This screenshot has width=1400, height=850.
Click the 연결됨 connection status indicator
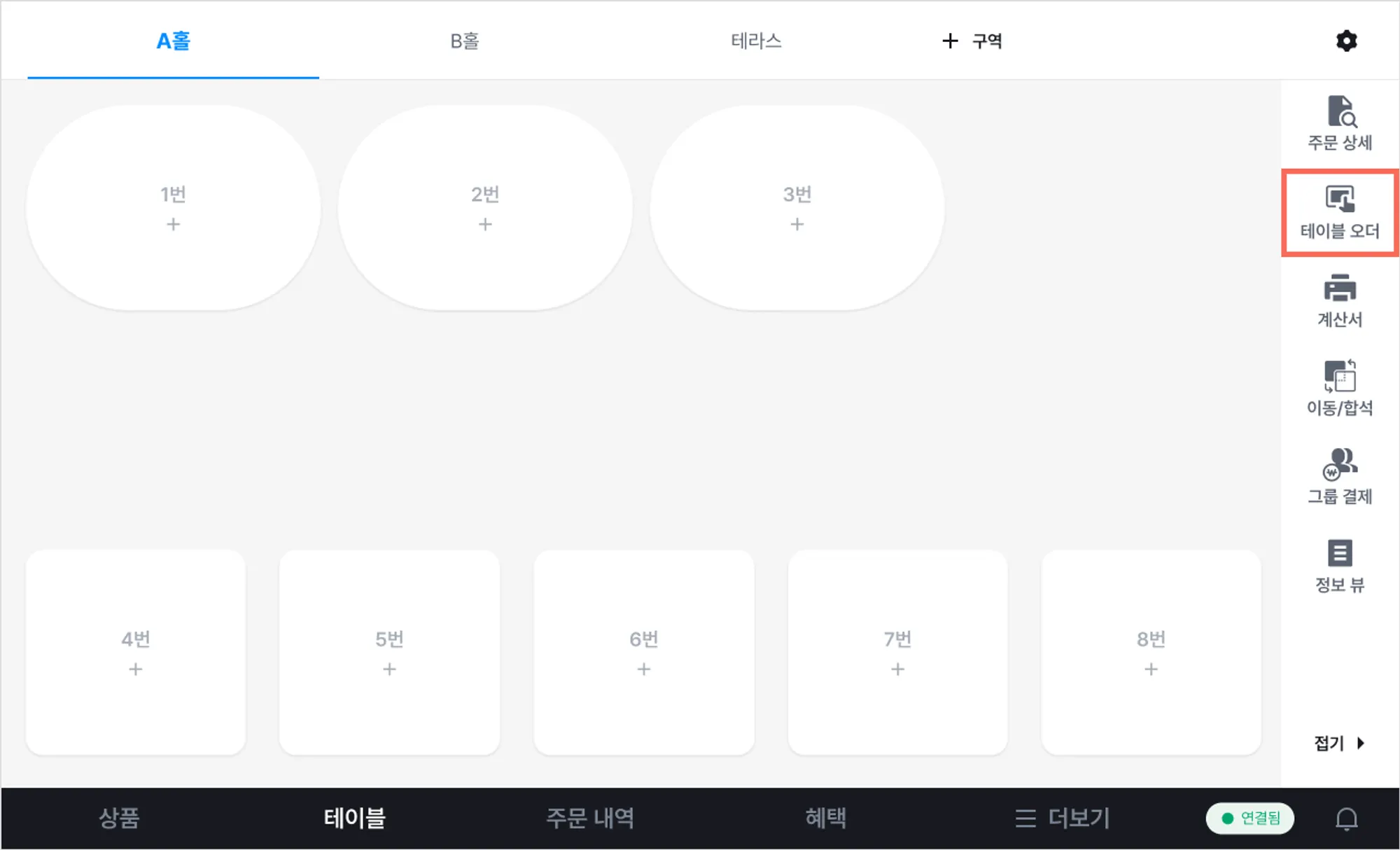click(1249, 818)
